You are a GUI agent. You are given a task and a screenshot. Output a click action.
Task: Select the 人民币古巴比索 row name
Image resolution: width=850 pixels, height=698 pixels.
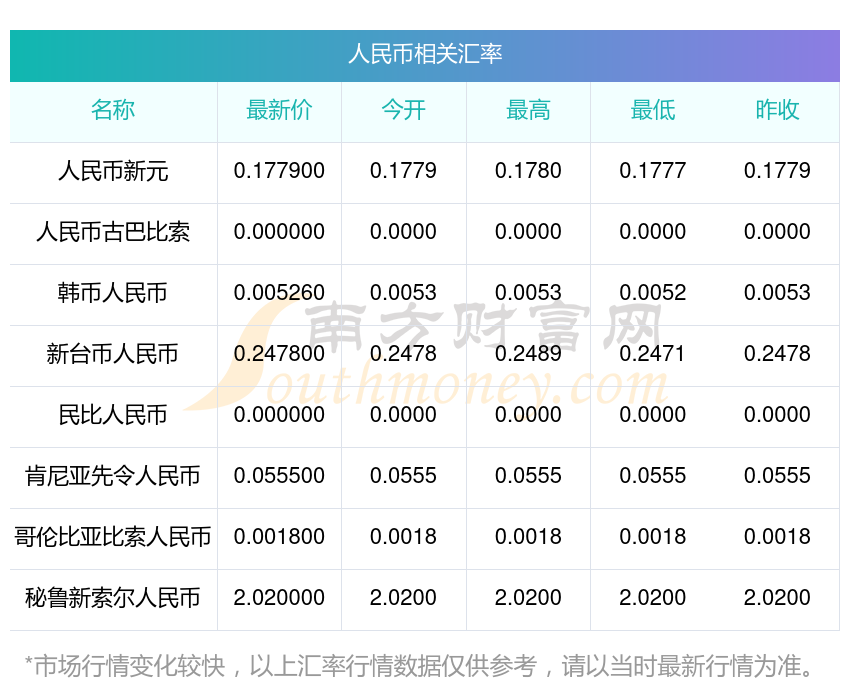click(113, 232)
